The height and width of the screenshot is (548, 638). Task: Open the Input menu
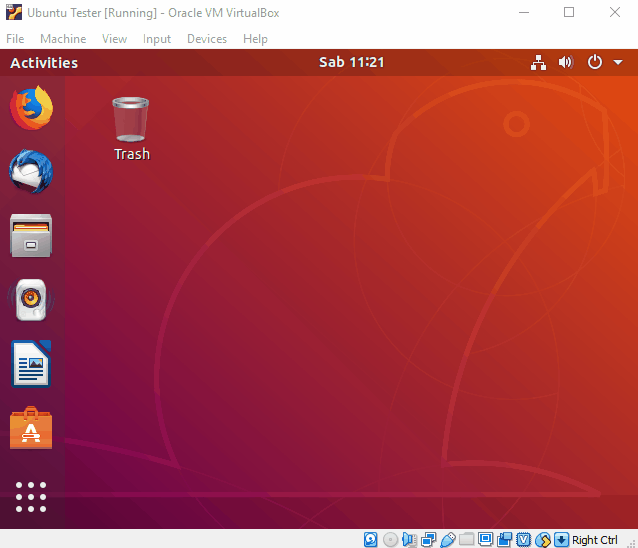157,39
